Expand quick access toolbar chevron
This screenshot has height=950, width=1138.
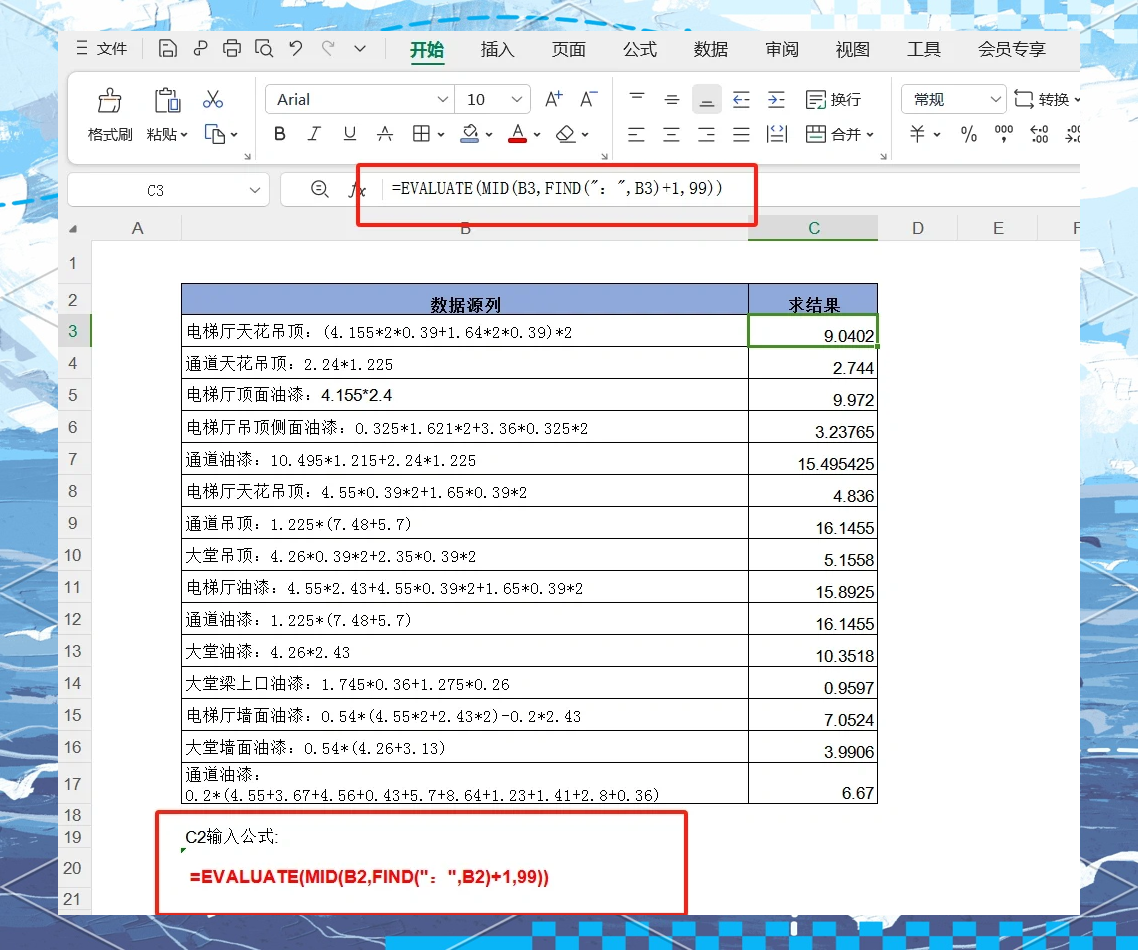coord(360,49)
